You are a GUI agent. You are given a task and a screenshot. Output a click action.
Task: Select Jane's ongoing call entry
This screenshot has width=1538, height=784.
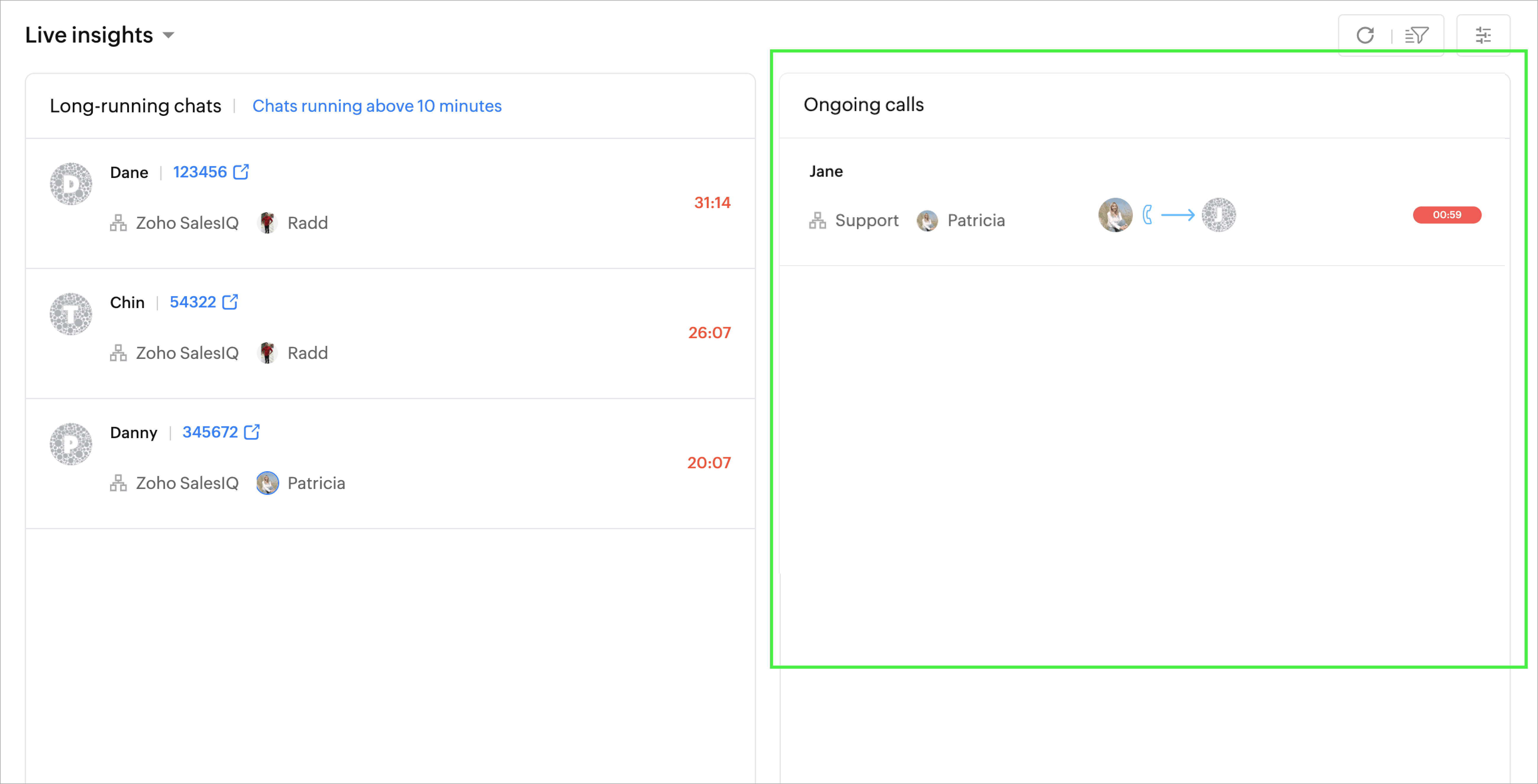tap(826, 171)
